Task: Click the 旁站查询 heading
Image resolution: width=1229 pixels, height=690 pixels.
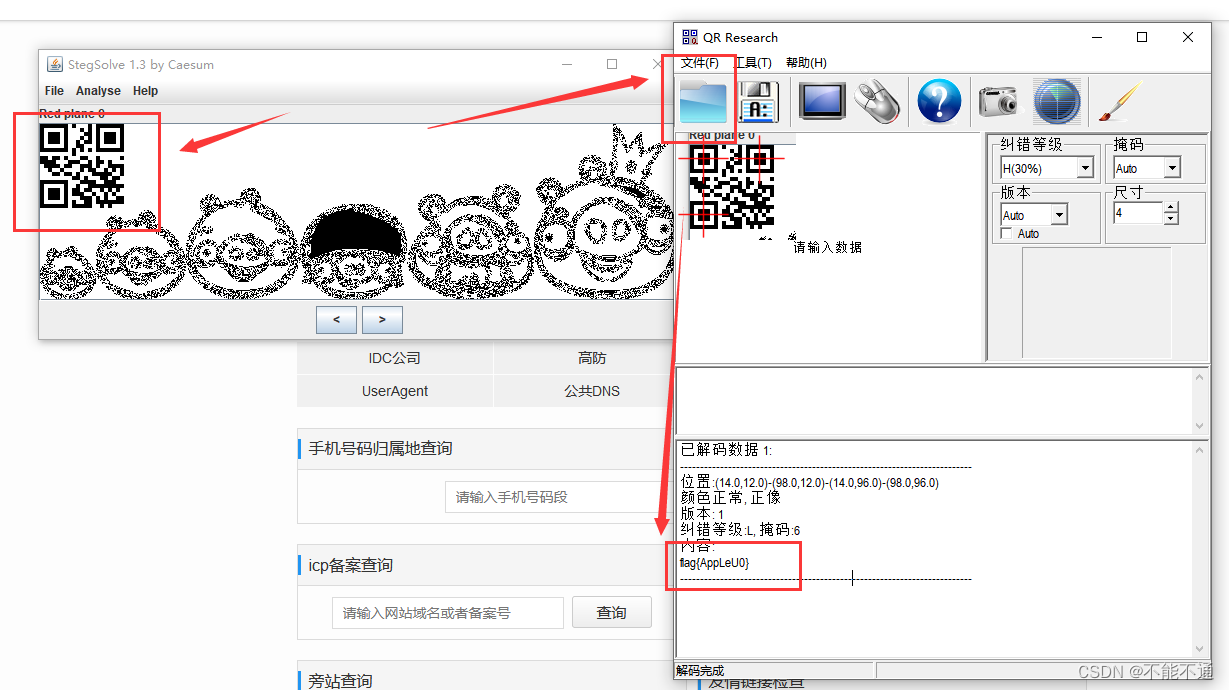Action: coord(340,681)
